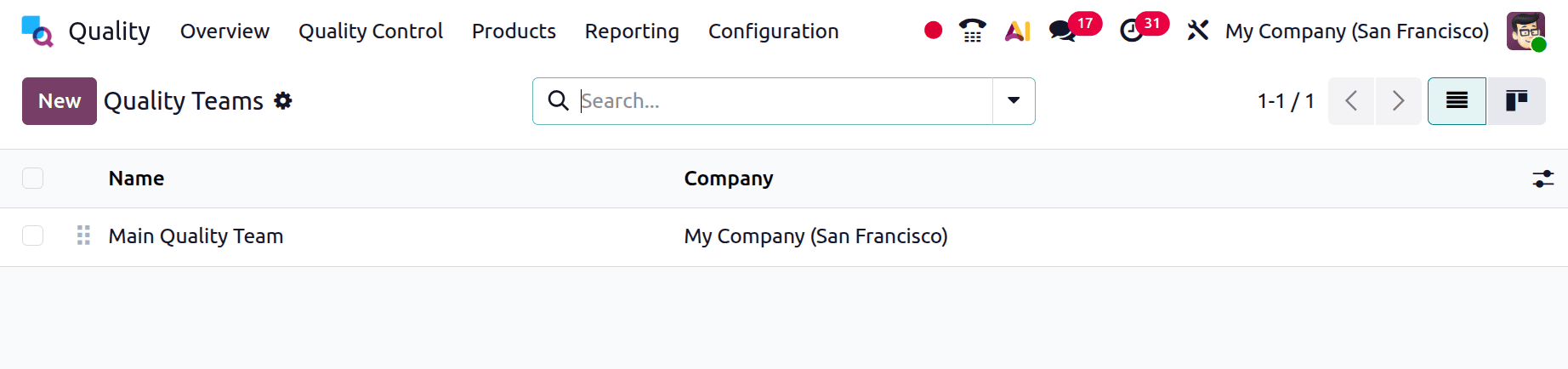The image size is (1568, 369).
Task: Open the company switcher My Company (San Francisco)
Action: click(x=1357, y=31)
